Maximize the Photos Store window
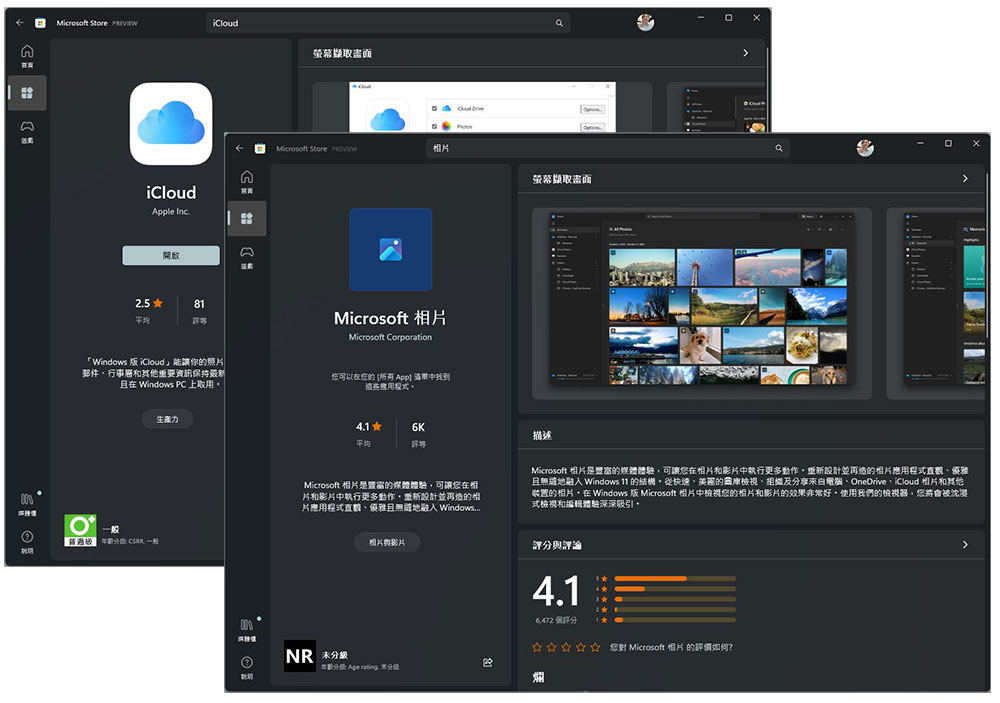 [948, 144]
